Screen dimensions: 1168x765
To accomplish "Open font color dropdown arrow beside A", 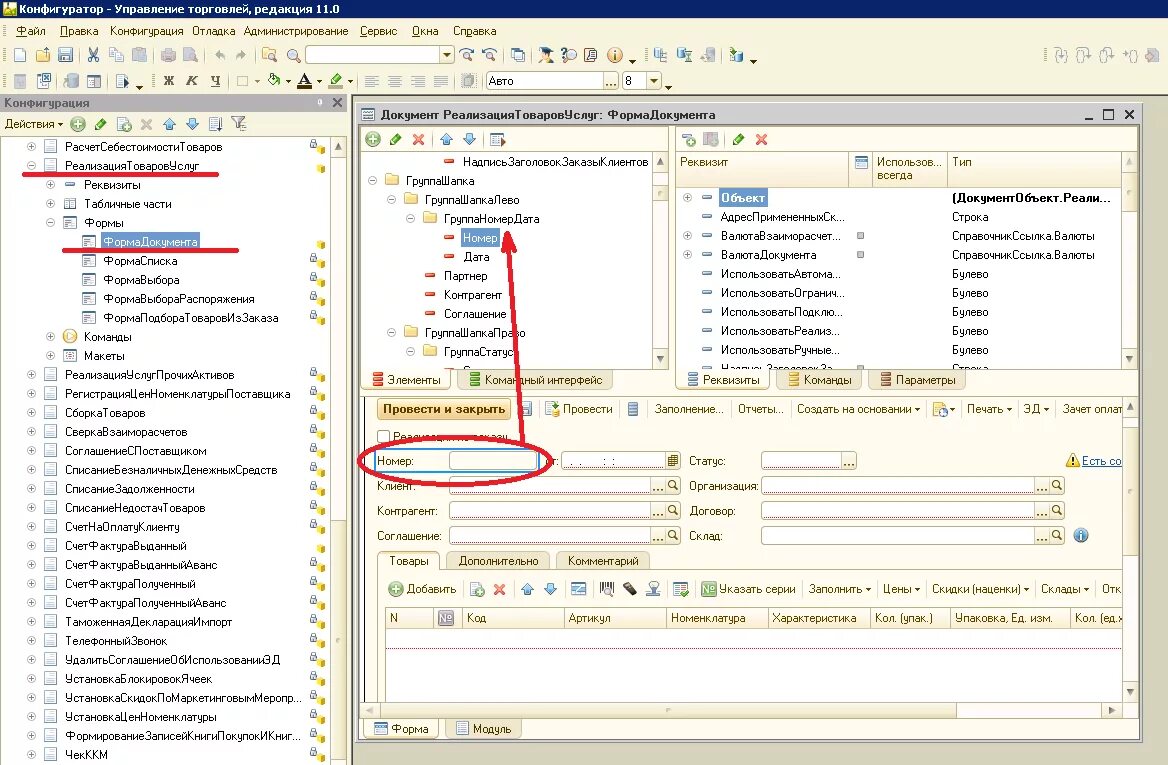I will pyautogui.click(x=320, y=81).
